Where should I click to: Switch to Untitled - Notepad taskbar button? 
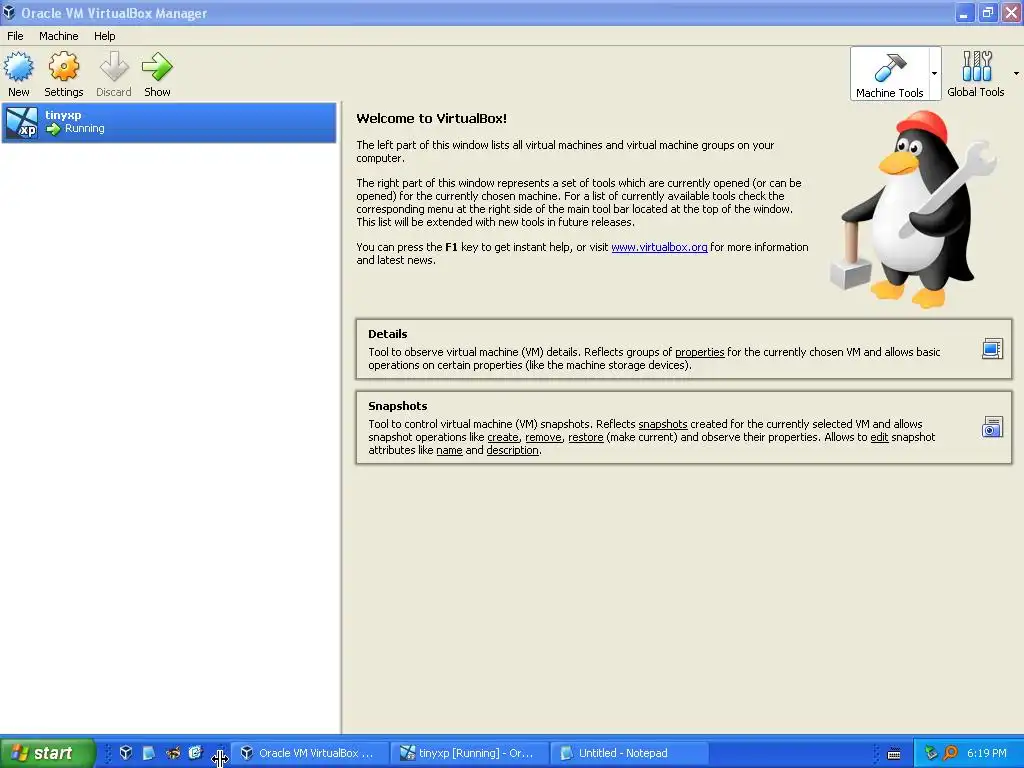(x=630, y=753)
